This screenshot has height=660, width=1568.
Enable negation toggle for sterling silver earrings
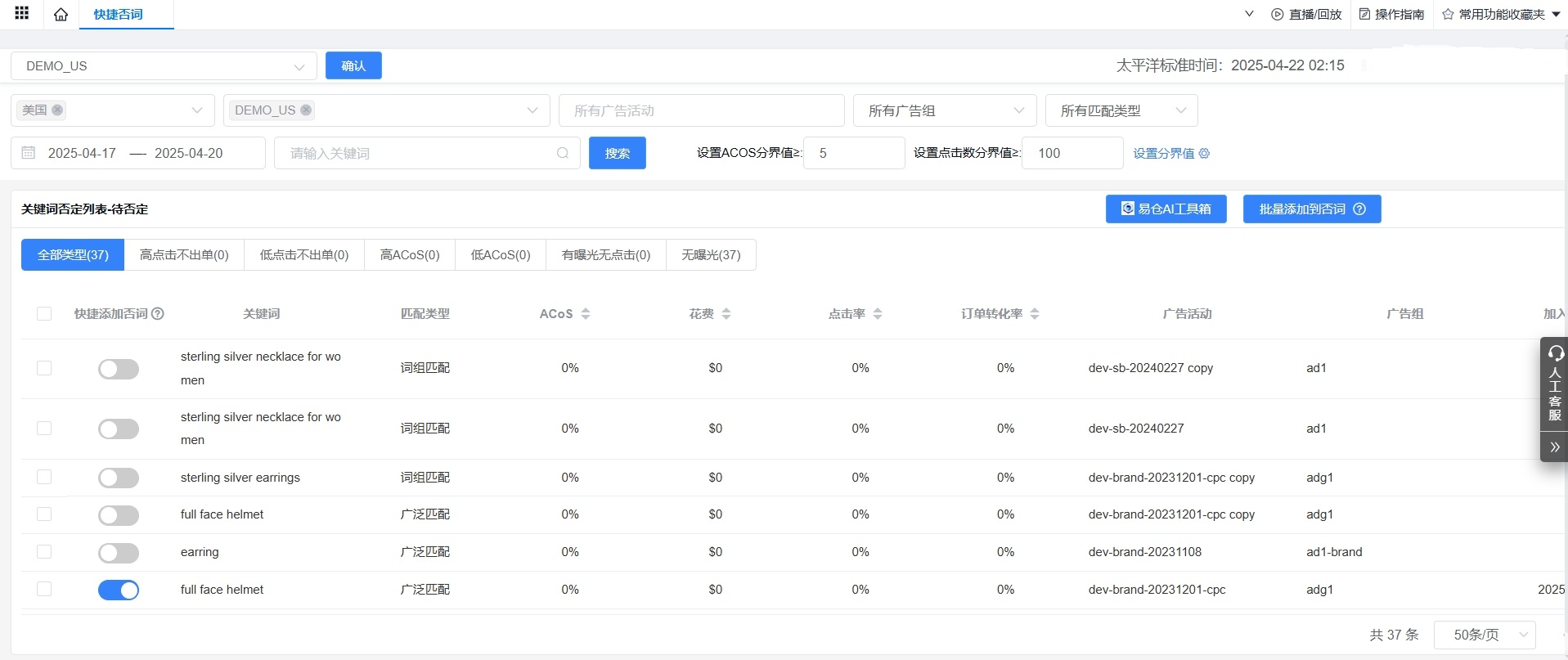[x=119, y=478]
